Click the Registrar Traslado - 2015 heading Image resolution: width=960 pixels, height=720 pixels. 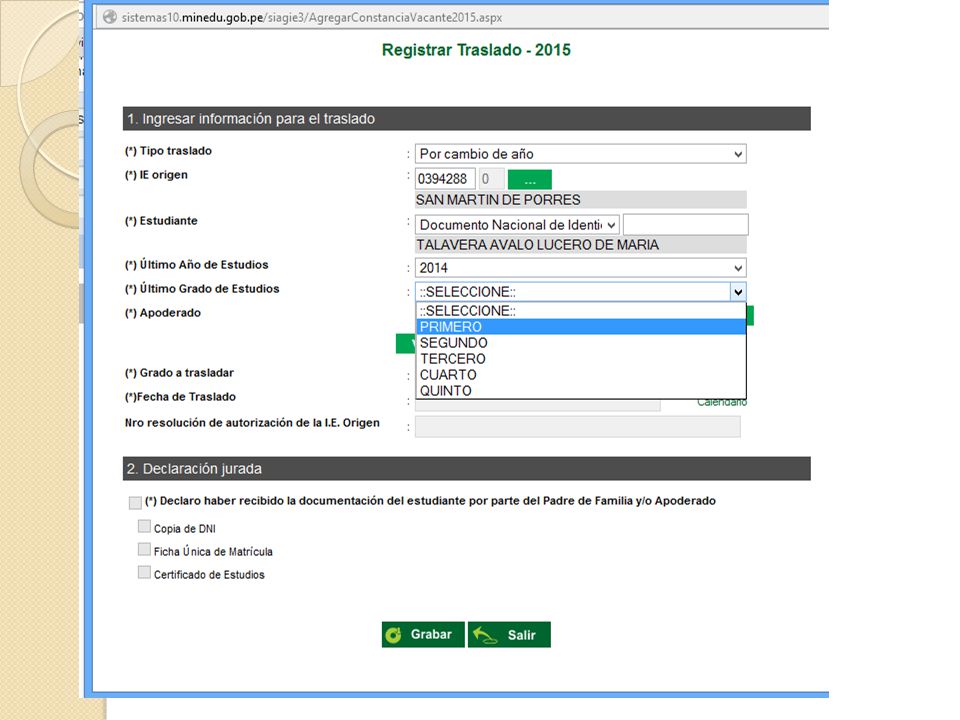(476, 50)
